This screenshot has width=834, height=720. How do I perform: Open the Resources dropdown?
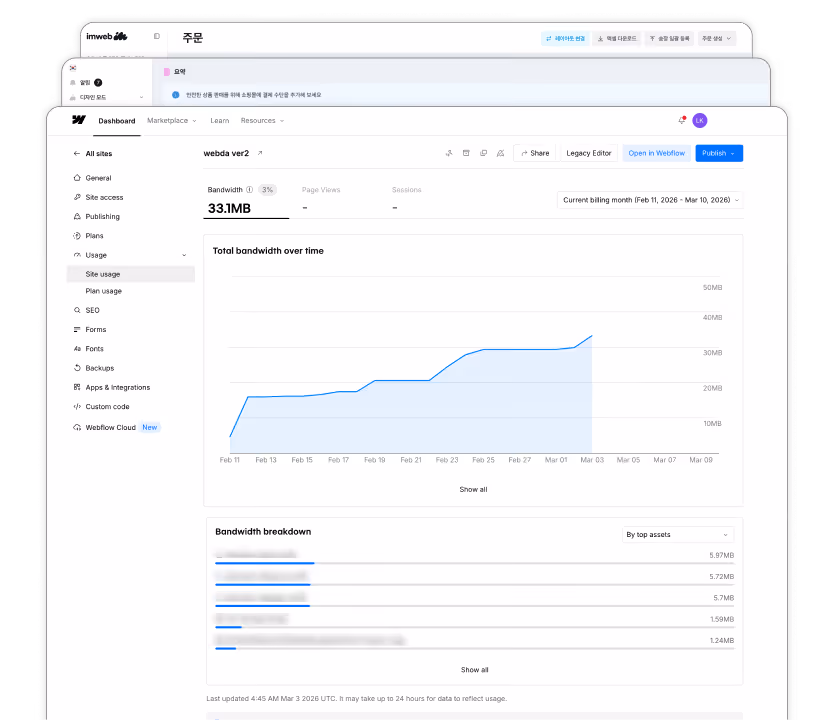pos(262,121)
